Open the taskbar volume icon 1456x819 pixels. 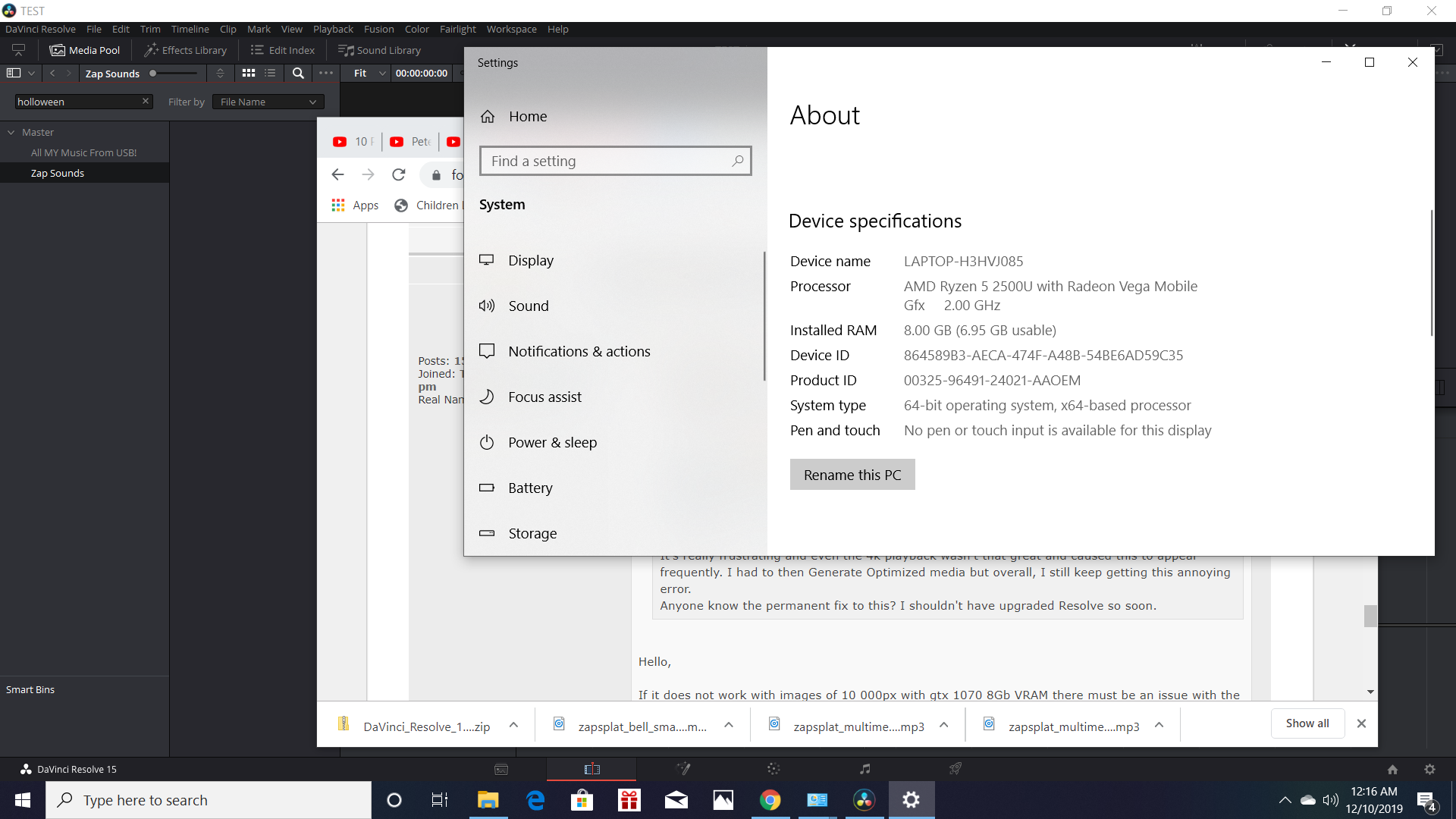(1330, 800)
